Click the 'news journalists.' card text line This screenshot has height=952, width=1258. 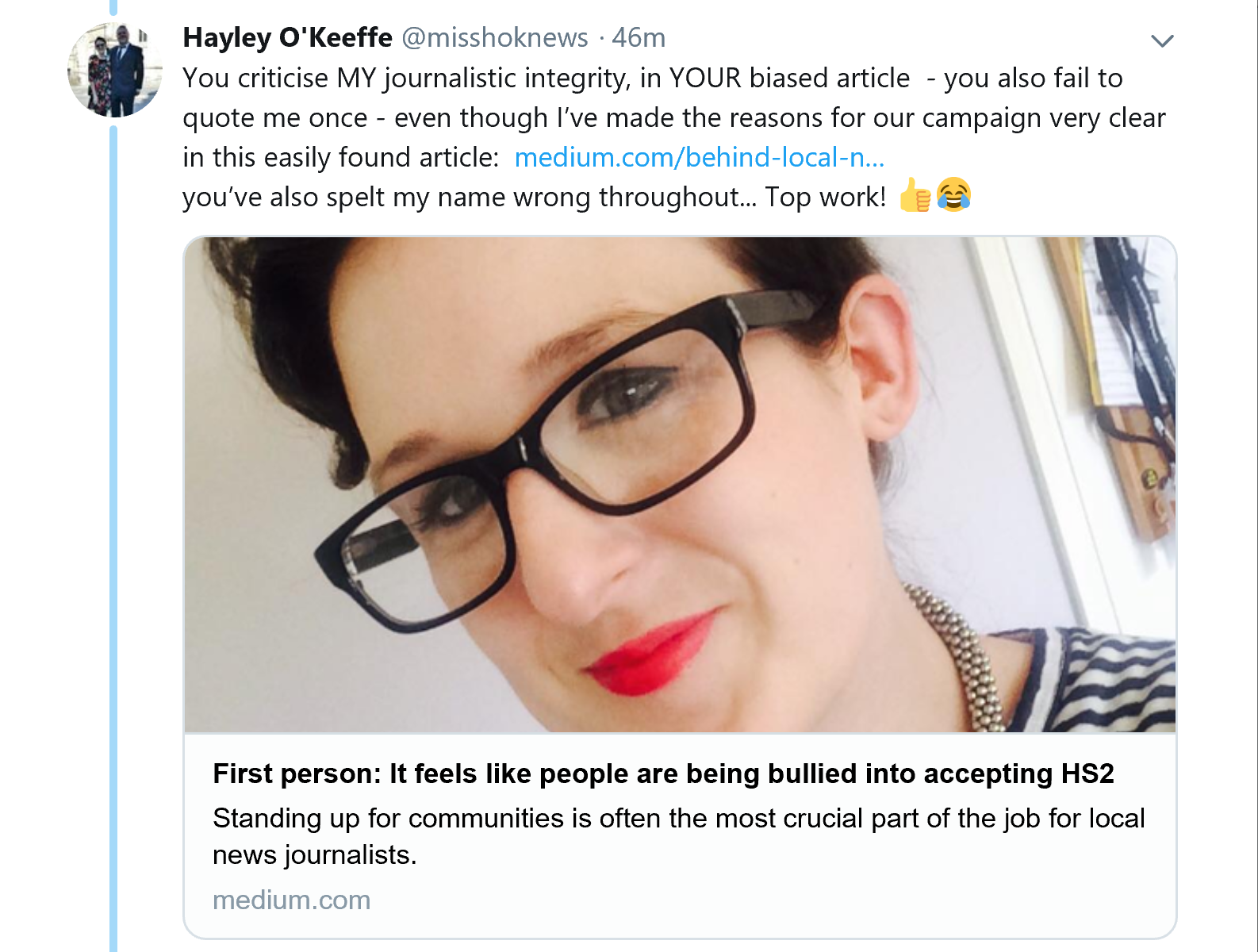[x=315, y=854]
